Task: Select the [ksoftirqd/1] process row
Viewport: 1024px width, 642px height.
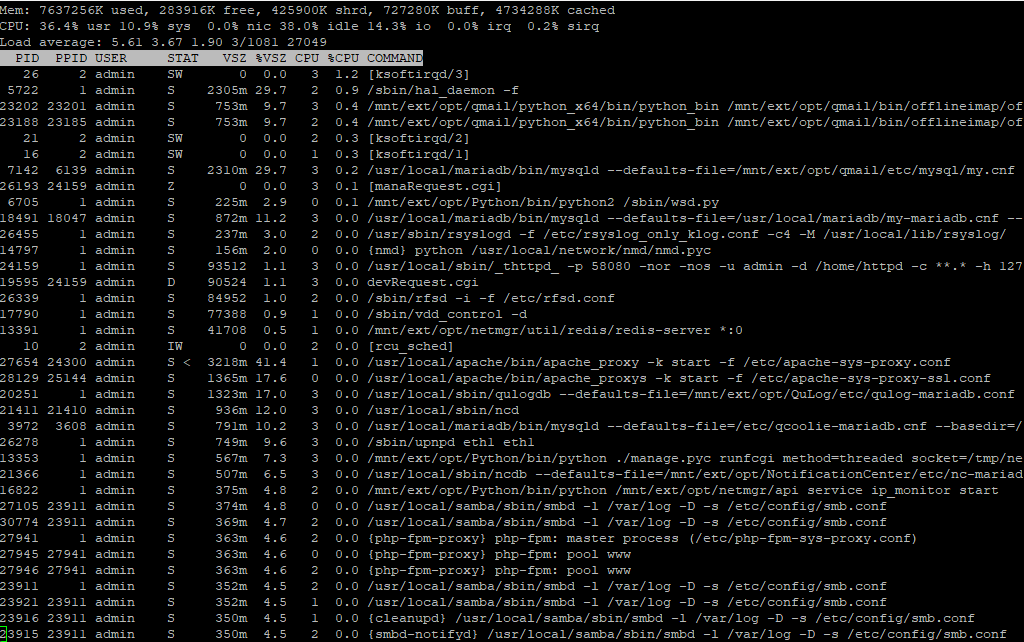Action: [512, 154]
